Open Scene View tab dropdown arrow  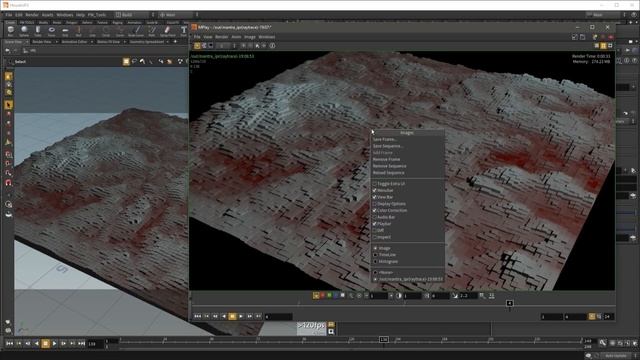(x=27, y=42)
